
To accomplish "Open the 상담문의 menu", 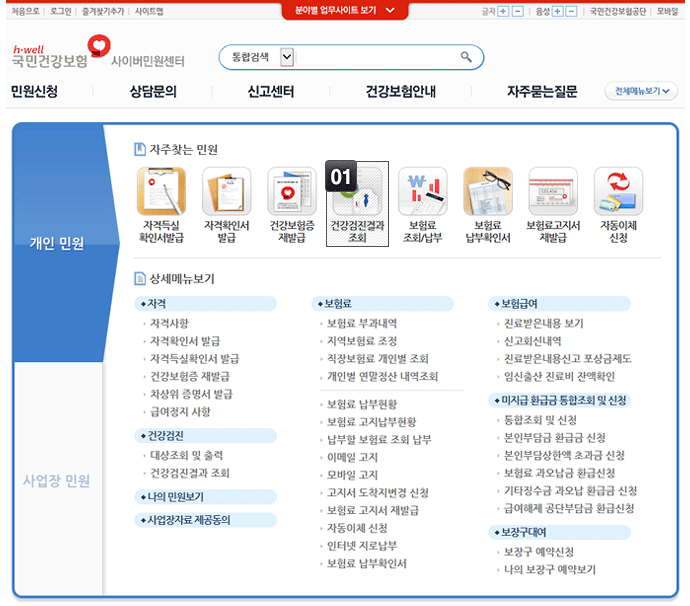I will click(153, 92).
